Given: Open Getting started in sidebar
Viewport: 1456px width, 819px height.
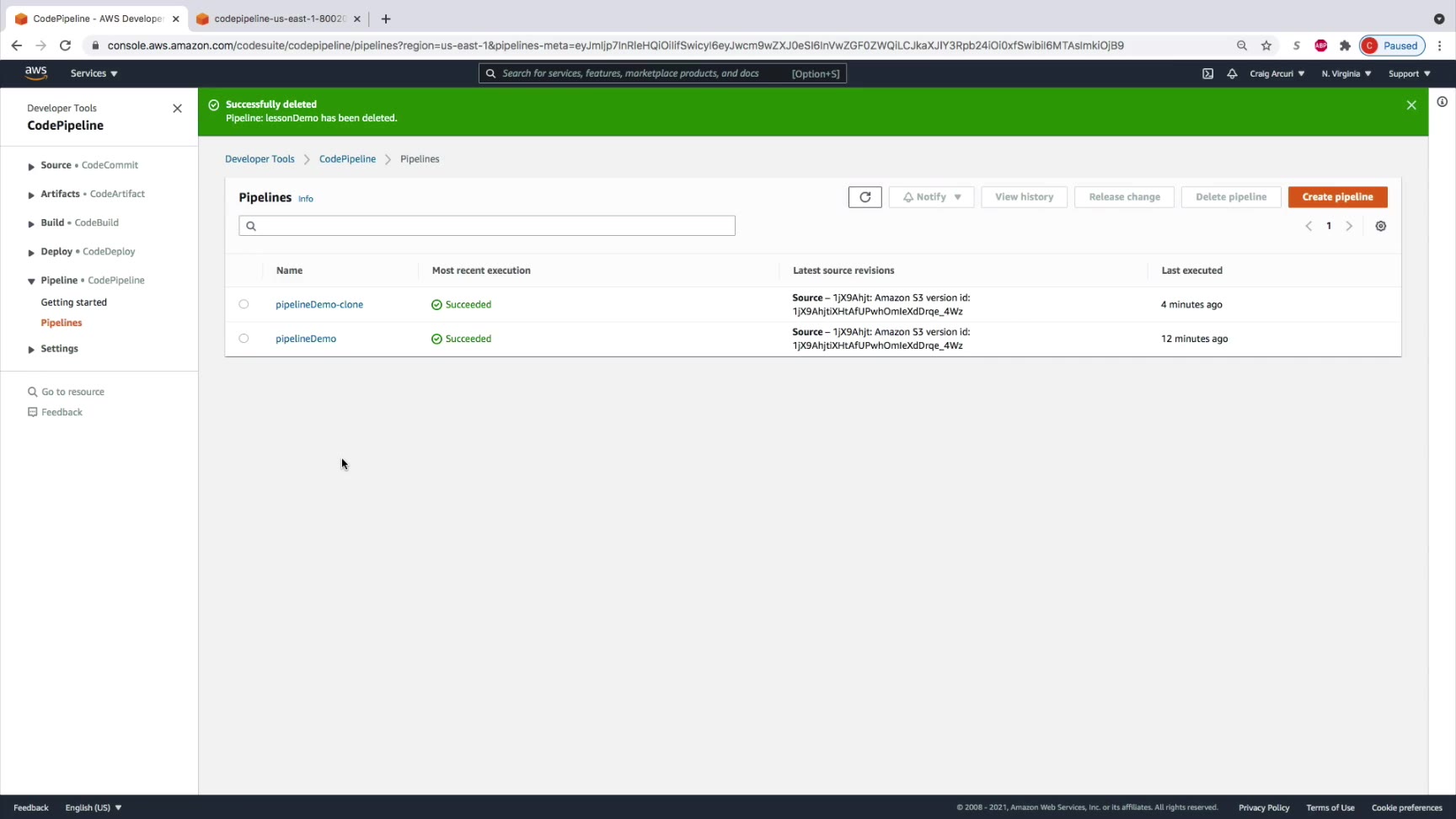Looking at the screenshot, I should (74, 302).
